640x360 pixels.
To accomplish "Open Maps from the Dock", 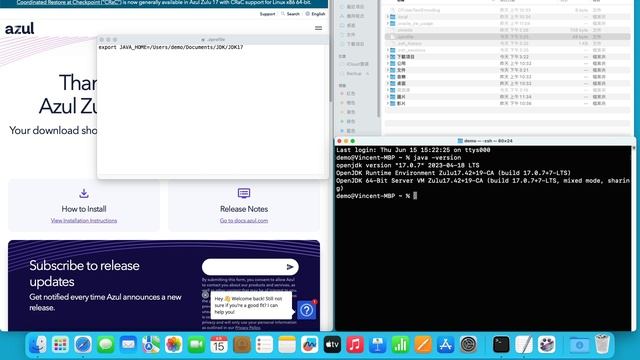I will tap(151, 345).
